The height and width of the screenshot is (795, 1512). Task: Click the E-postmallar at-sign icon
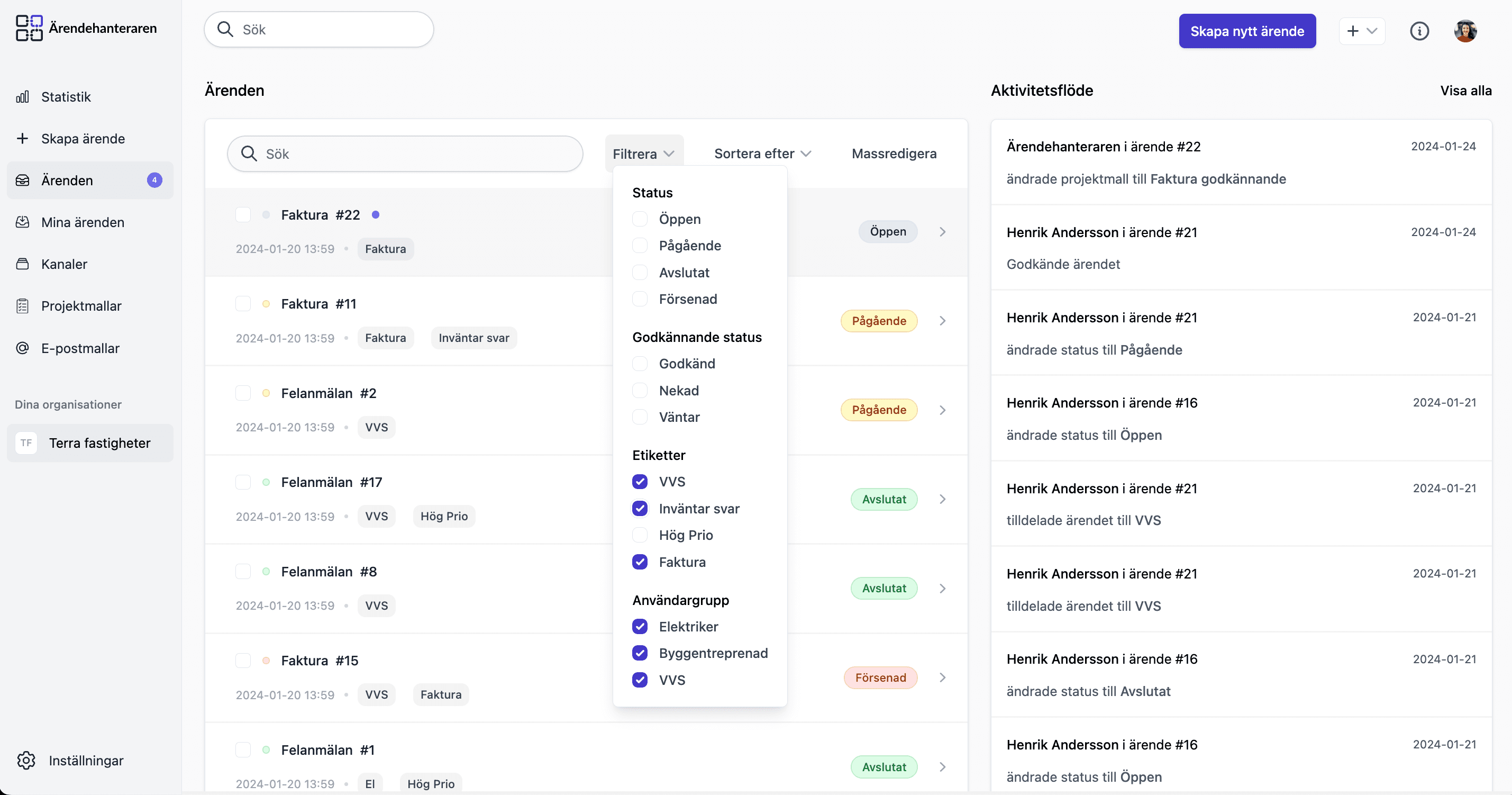tap(22, 348)
